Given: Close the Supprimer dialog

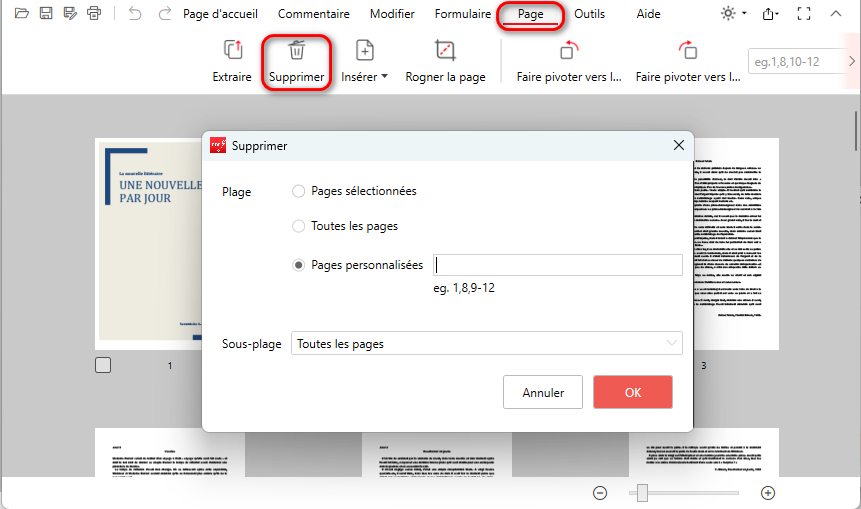Looking at the screenshot, I should point(679,145).
